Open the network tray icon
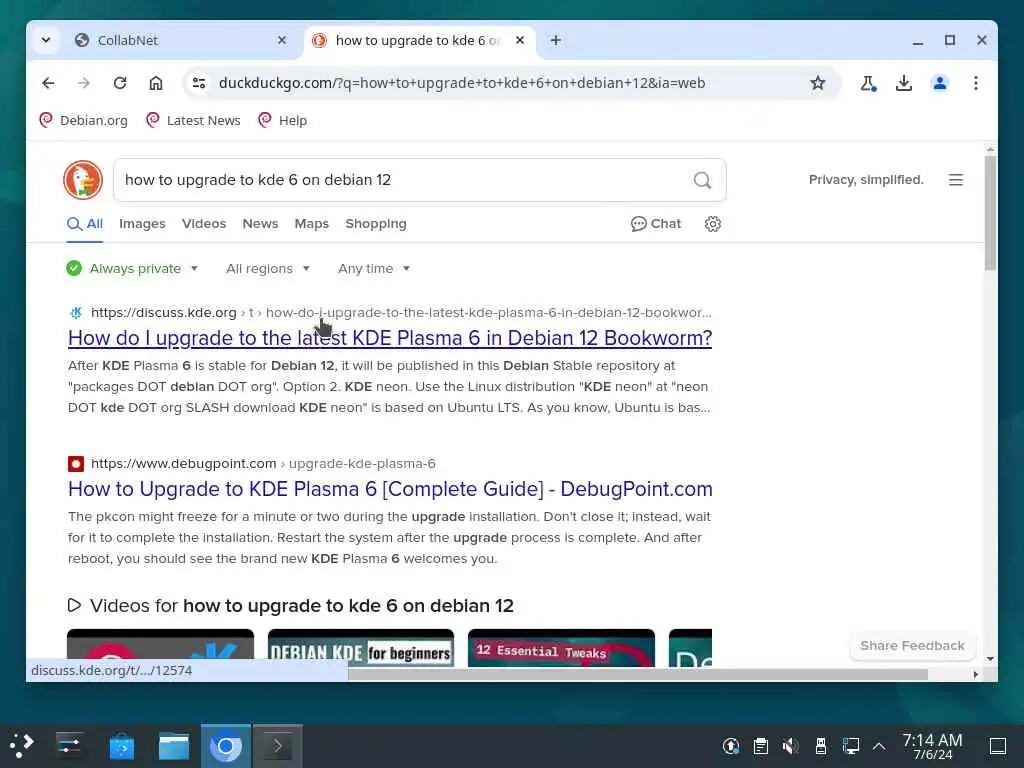 point(850,746)
